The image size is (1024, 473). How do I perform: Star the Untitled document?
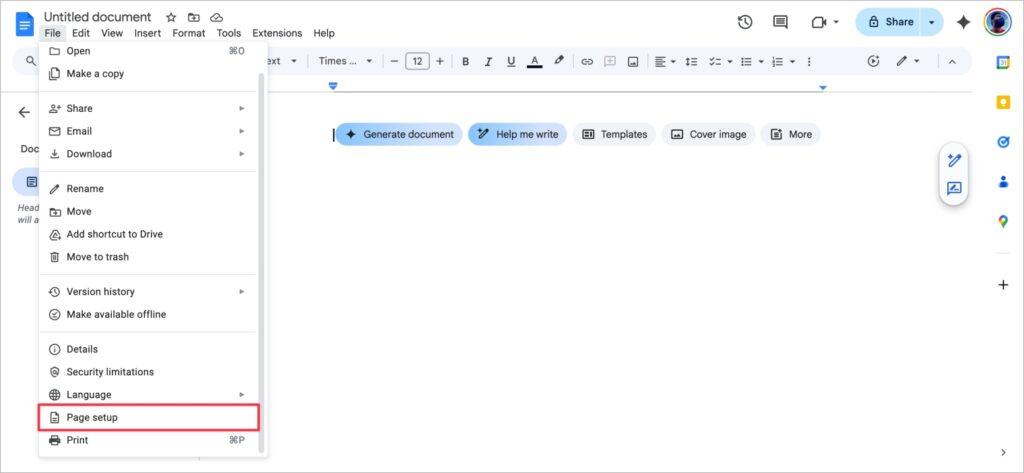(171, 18)
